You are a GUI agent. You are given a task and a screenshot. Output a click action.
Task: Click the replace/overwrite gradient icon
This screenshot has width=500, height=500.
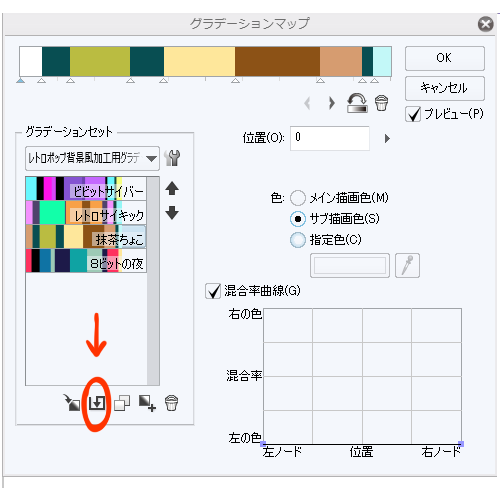click(x=97, y=403)
